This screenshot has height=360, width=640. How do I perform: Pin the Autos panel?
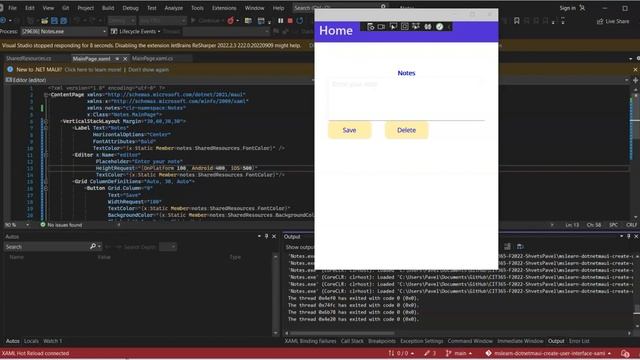click(267, 236)
